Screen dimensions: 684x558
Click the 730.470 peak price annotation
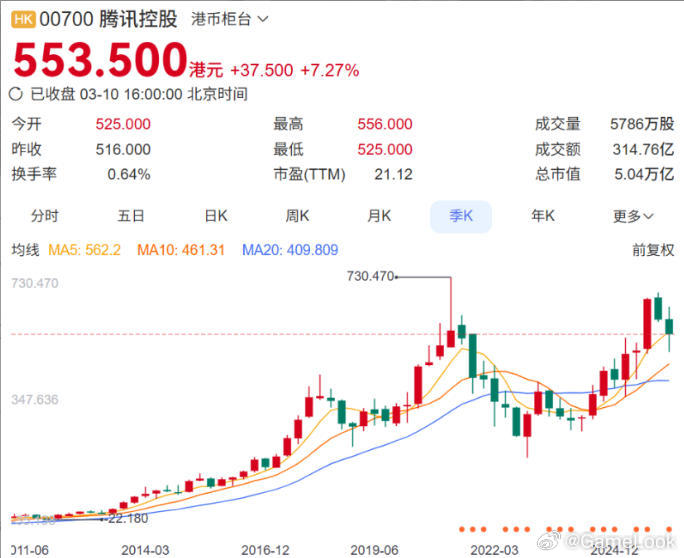pos(370,276)
